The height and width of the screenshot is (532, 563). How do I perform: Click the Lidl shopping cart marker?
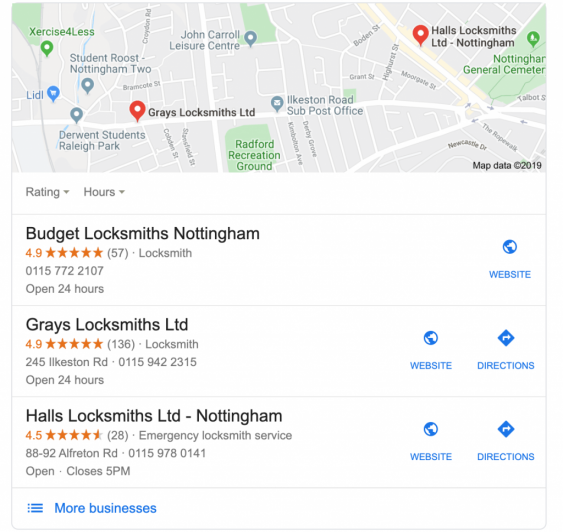[x=53, y=94]
